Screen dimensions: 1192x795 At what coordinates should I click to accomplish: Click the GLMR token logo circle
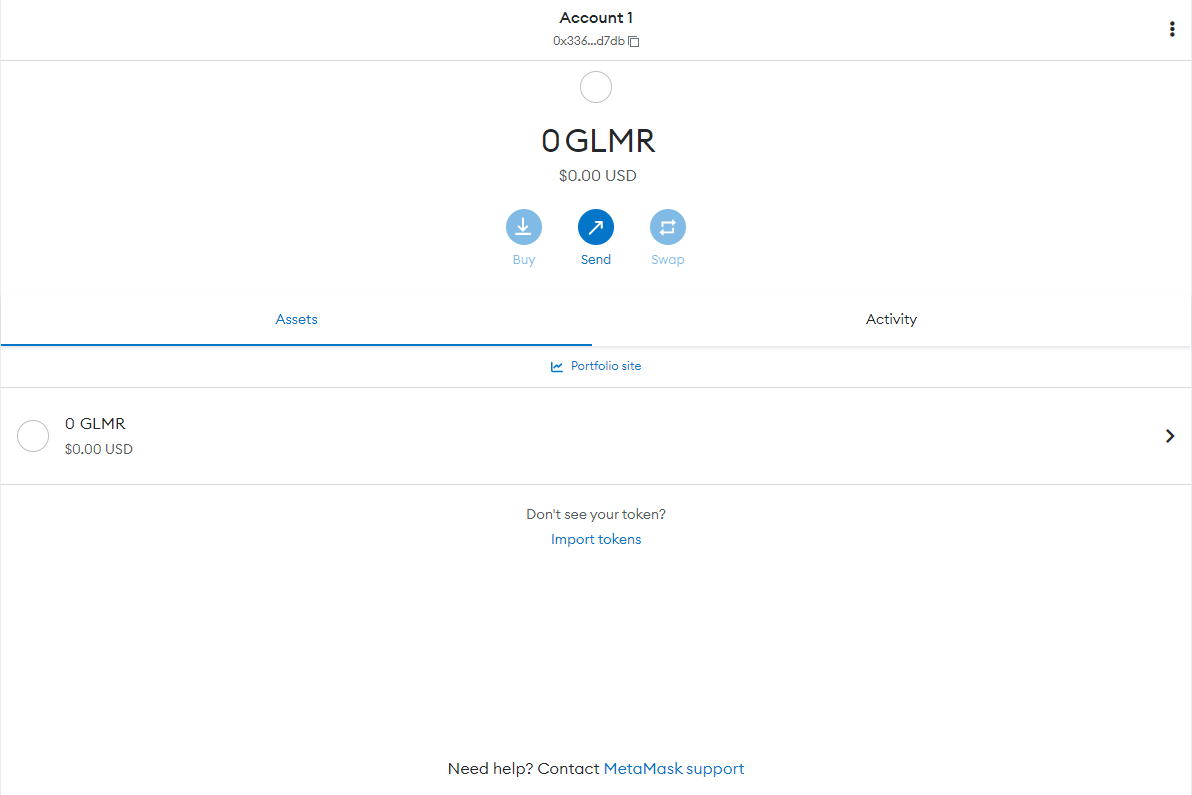point(32,435)
